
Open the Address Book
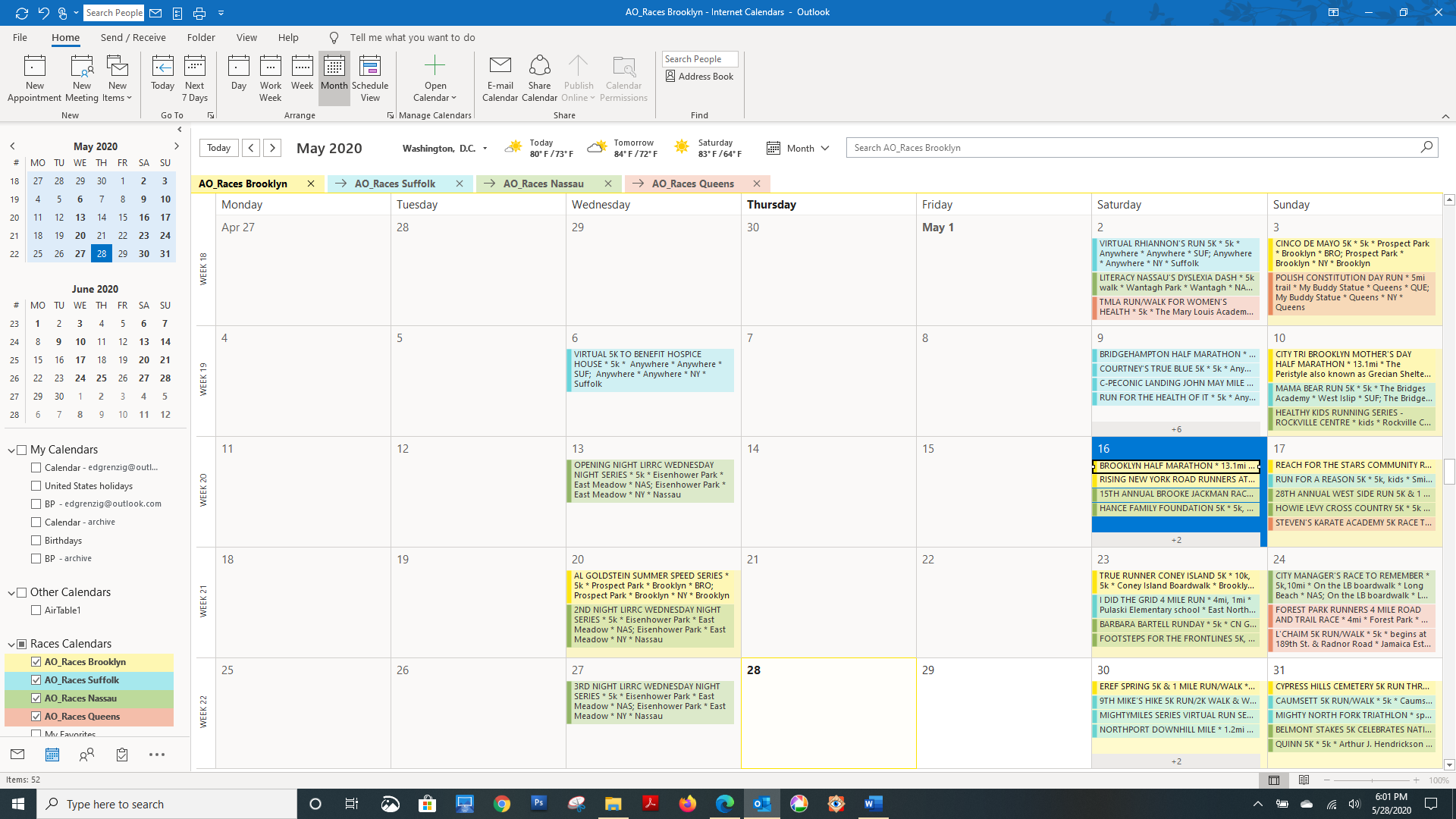tap(699, 77)
